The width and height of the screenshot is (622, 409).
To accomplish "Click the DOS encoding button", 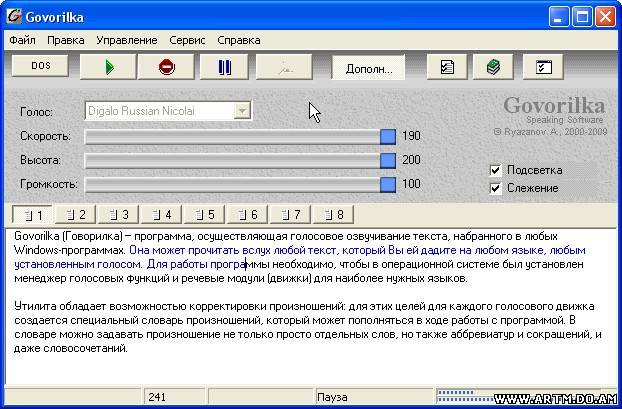I will [x=40, y=65].
